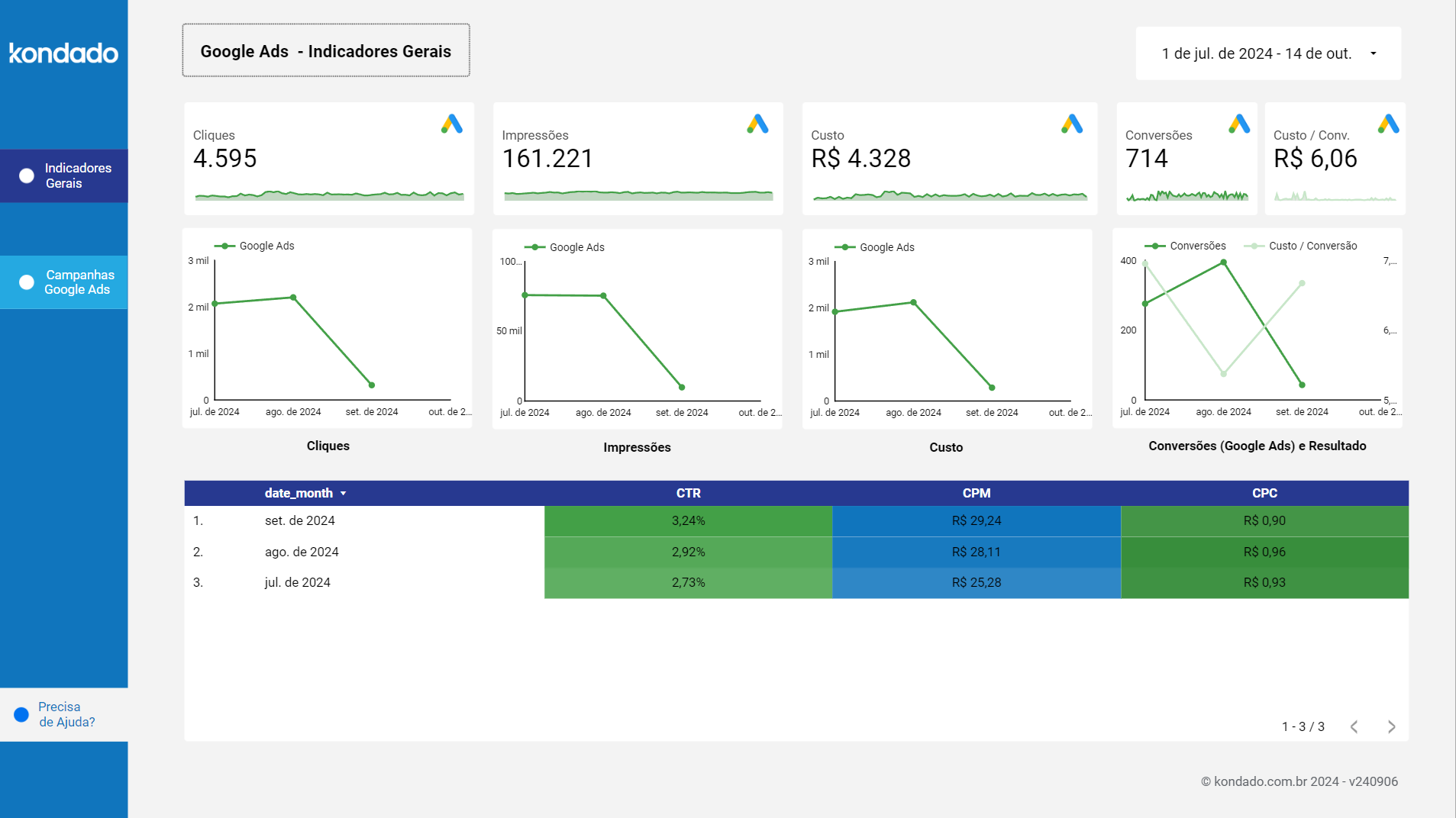Select the Indicadores Gerais navigation item
Viewport: 1456px width, 818px height.
(79, 175)
